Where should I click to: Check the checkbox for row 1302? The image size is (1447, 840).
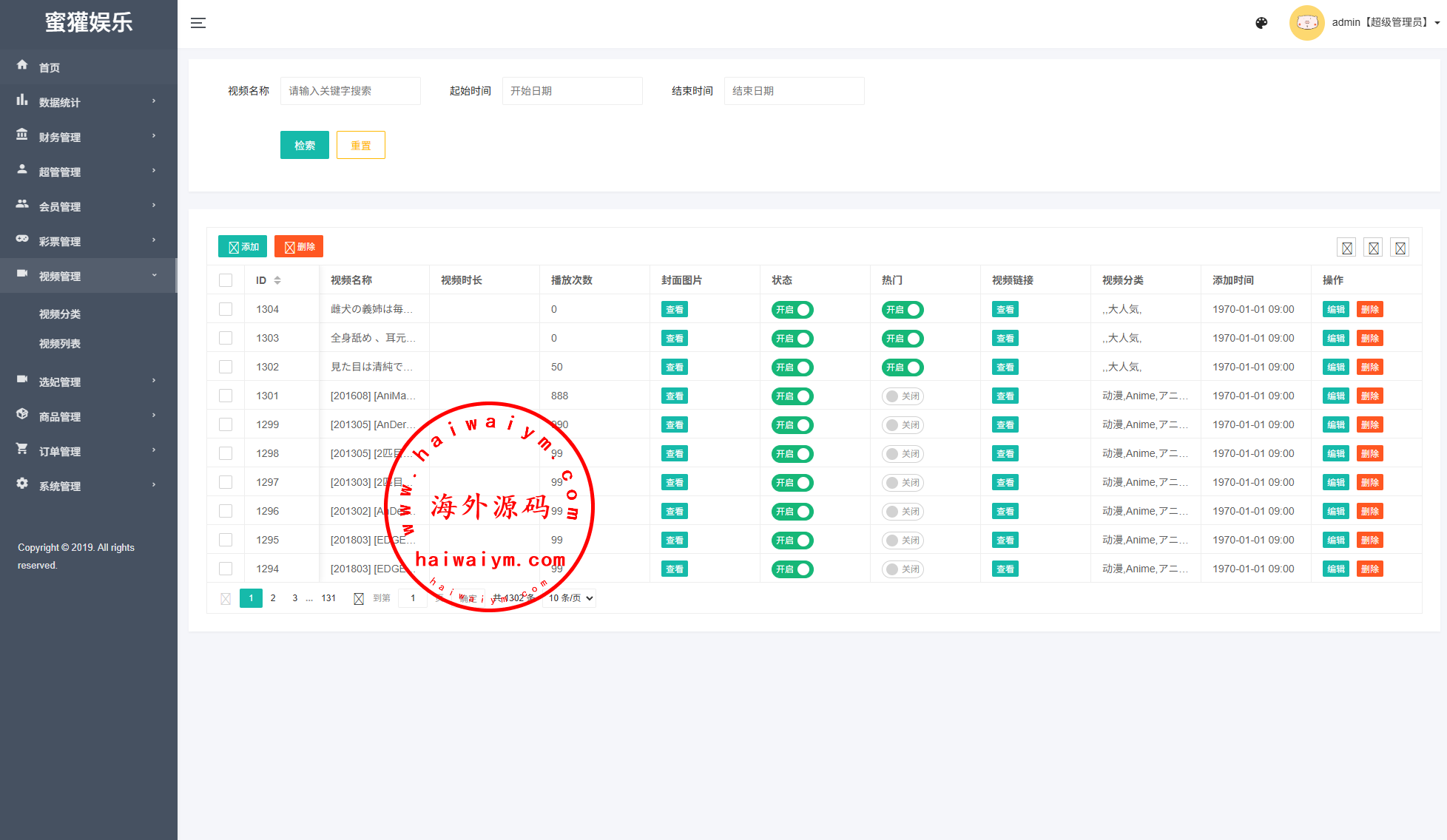[226, 367]
